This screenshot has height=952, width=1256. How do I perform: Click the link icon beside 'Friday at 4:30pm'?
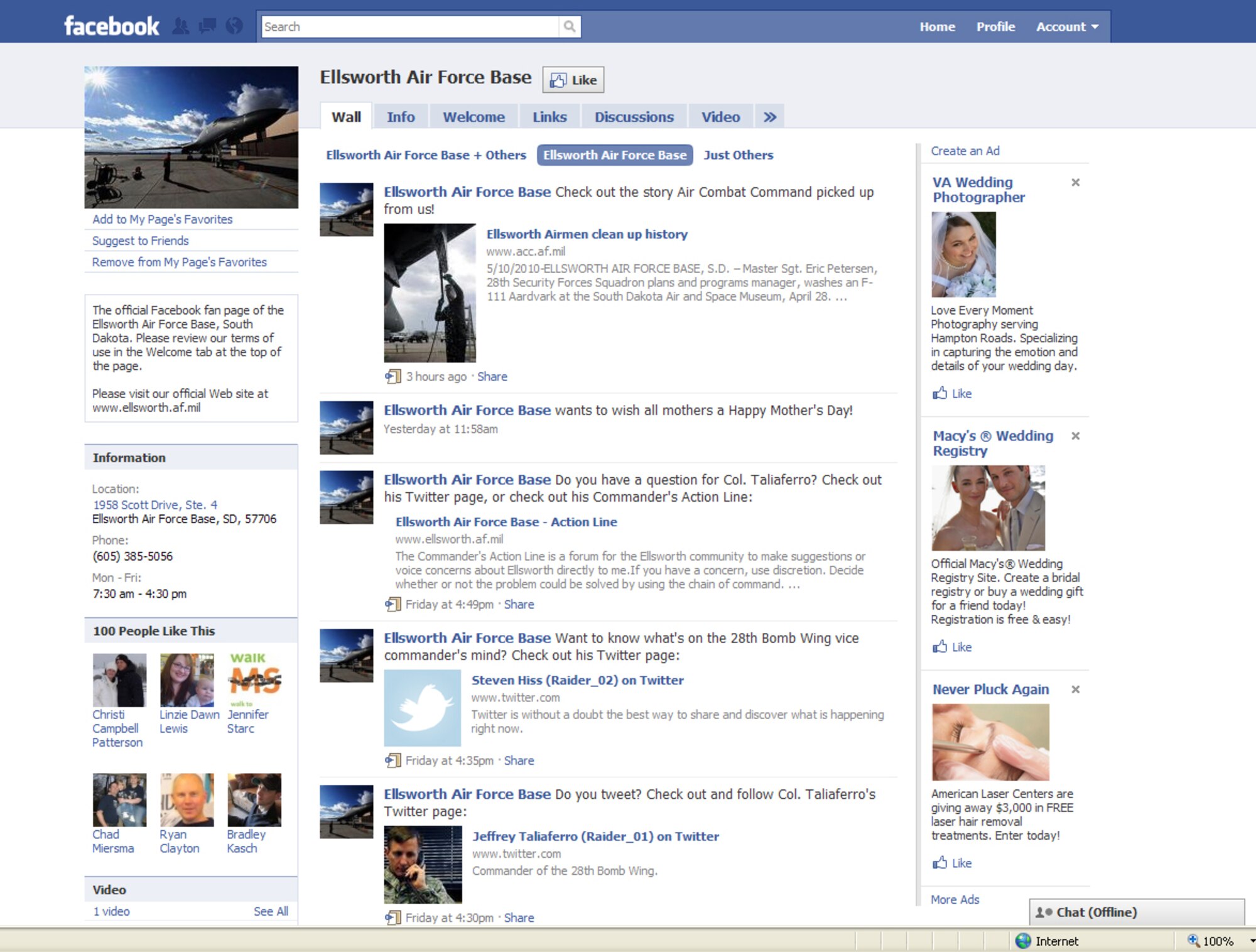(392, 917)
